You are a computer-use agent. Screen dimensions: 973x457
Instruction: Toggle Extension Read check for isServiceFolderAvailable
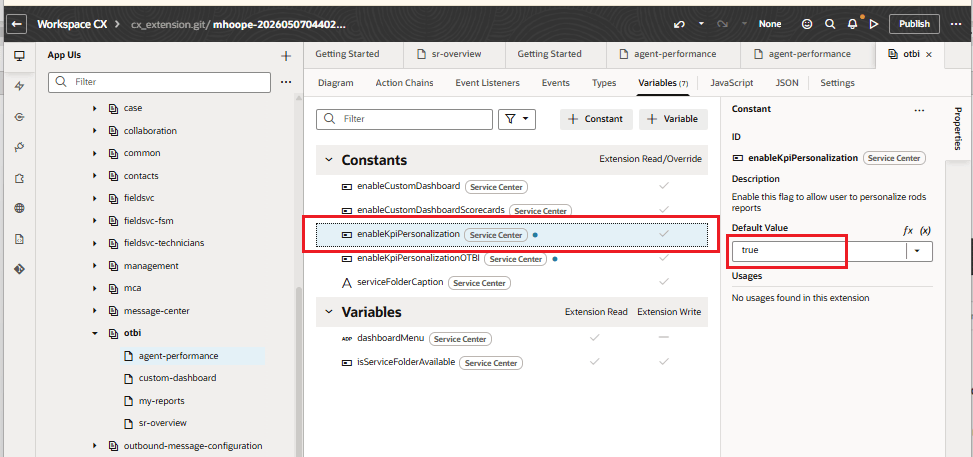[x=594, y=361]
